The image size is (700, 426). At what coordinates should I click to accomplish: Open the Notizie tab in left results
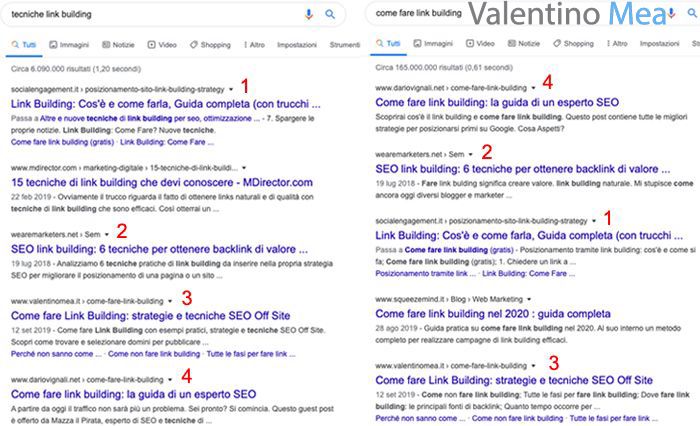click(118, 45)
